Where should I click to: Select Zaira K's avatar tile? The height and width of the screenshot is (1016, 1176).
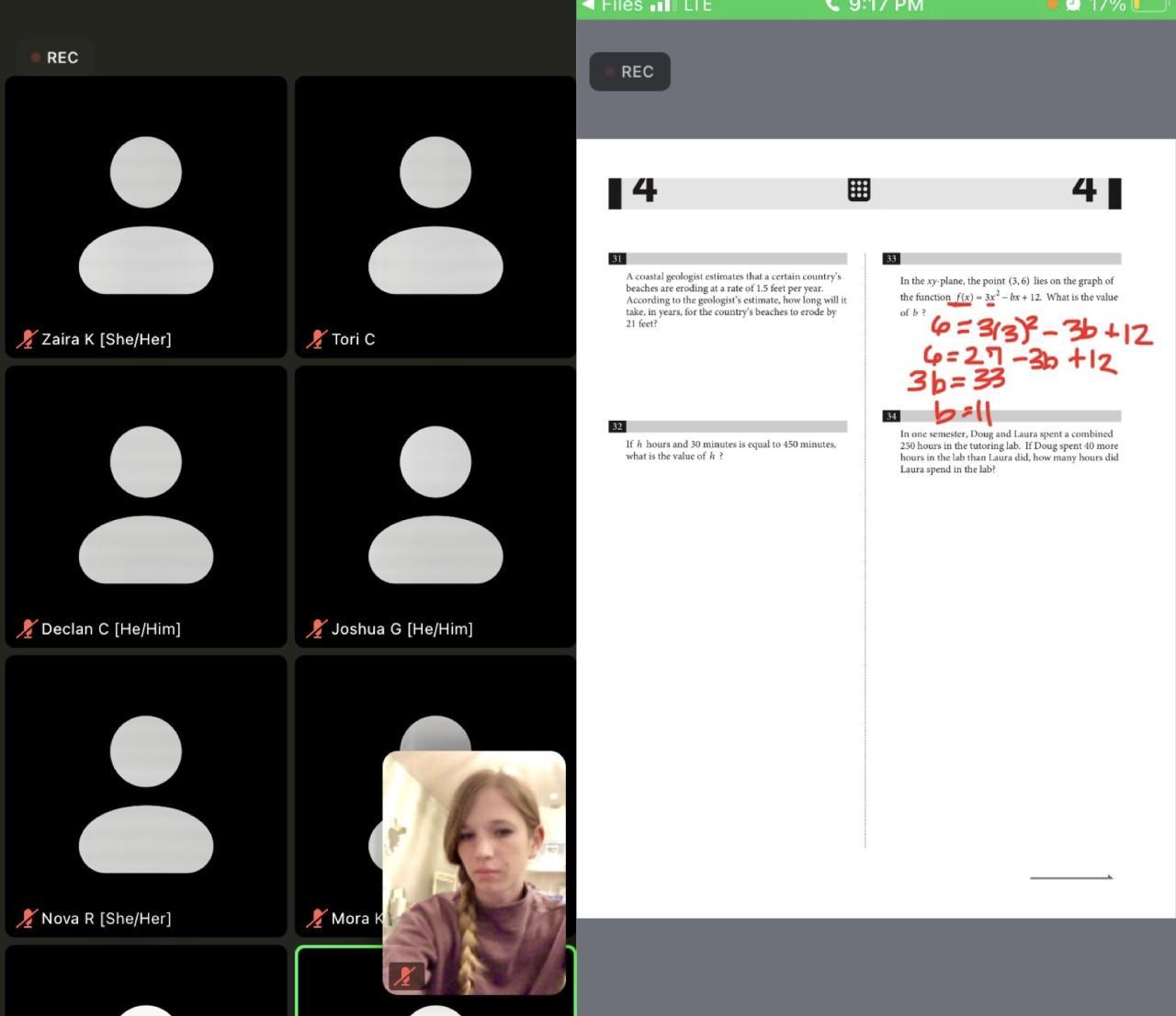click(146, 217)
